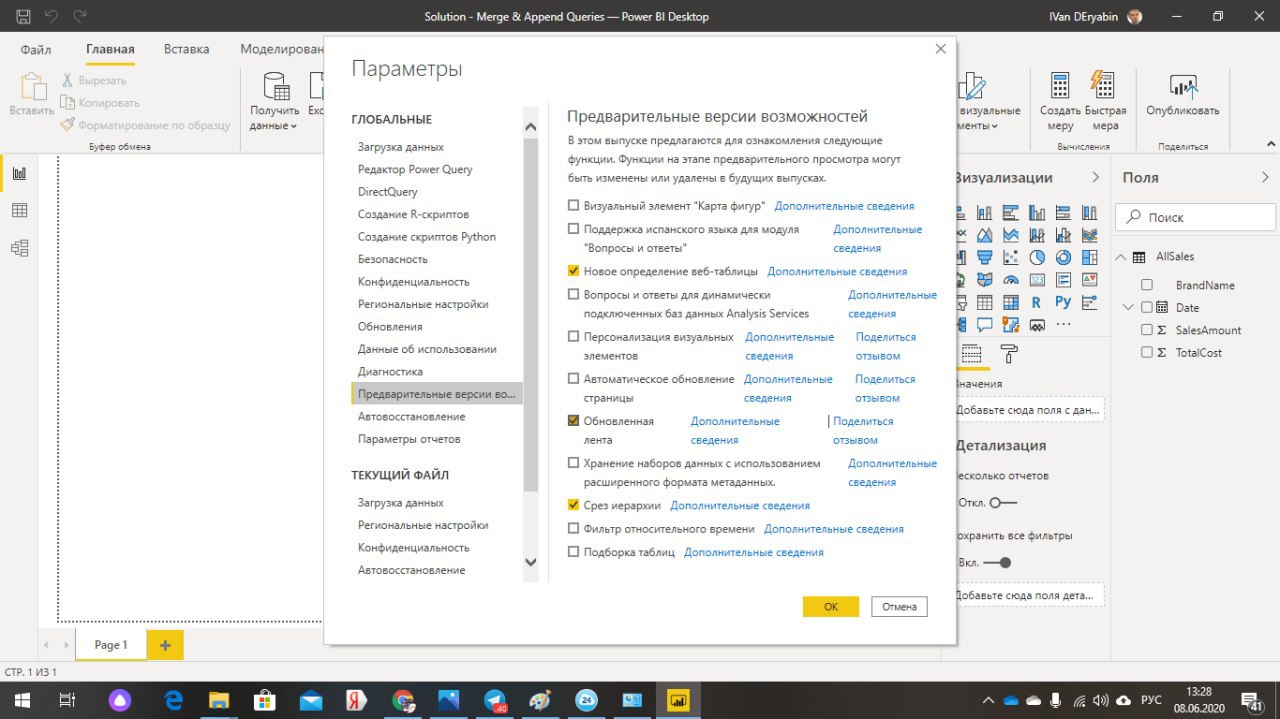The height and width of the screenshot is (719, 1280).
Task: Select the pie chart visual
Action: pos(1037,257)
